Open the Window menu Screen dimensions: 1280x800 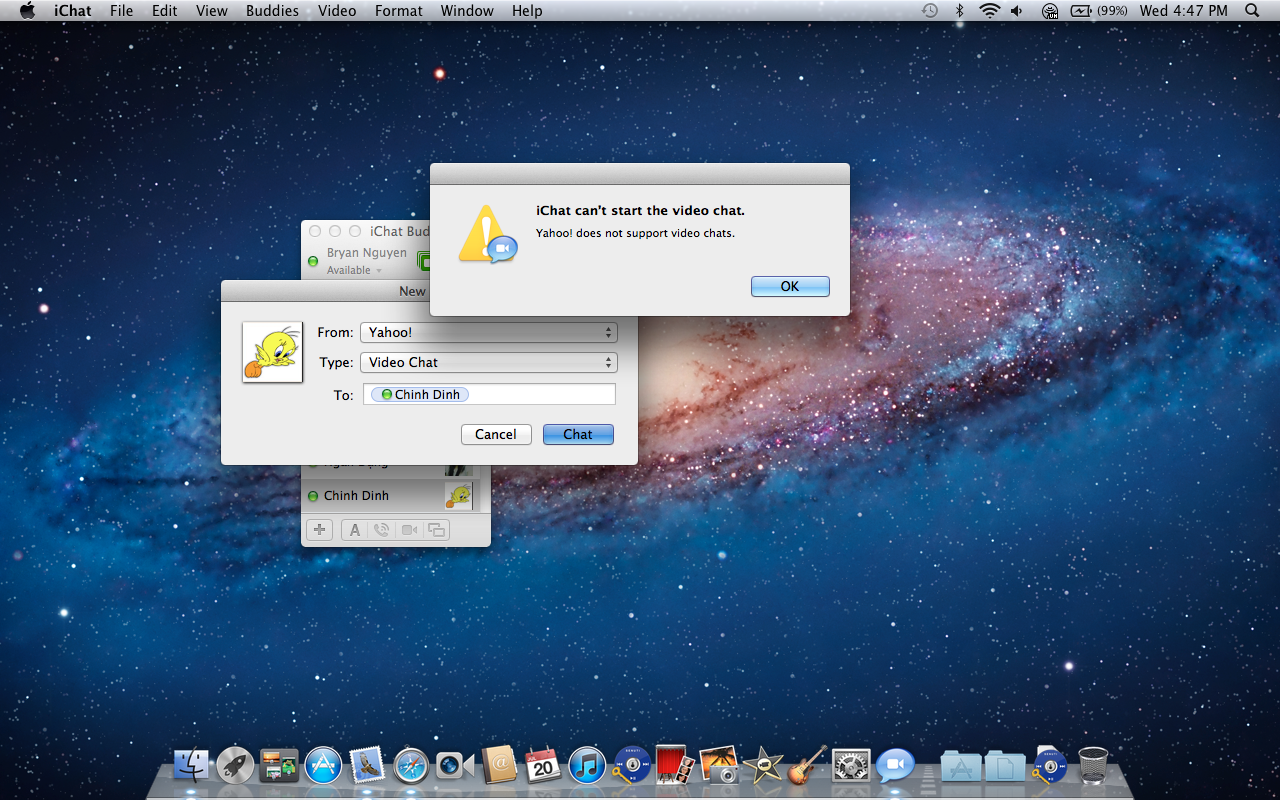coord(467,11)
